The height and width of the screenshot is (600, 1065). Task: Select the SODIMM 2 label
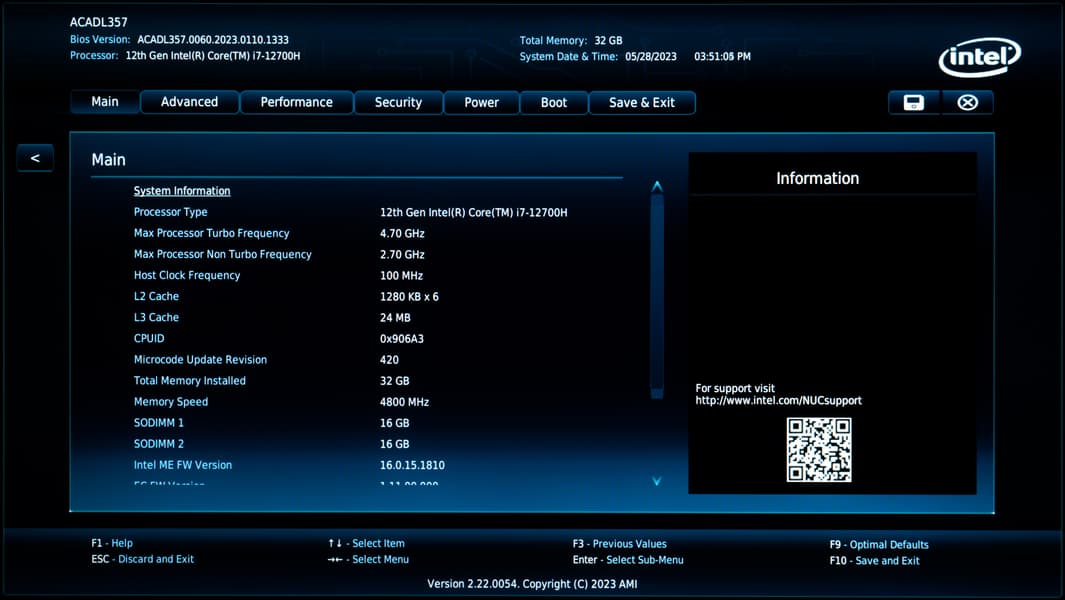pos(158,444)
